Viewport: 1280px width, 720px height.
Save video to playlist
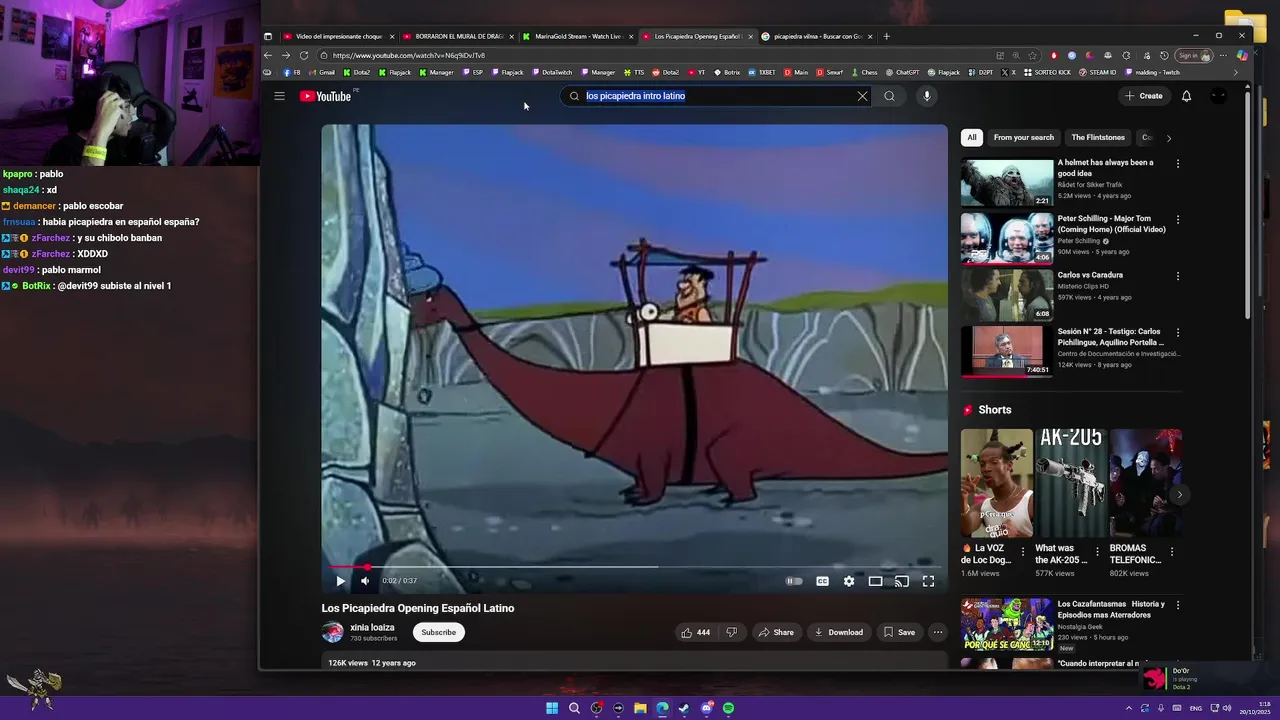pyautogui.click(x=899, y=632)
